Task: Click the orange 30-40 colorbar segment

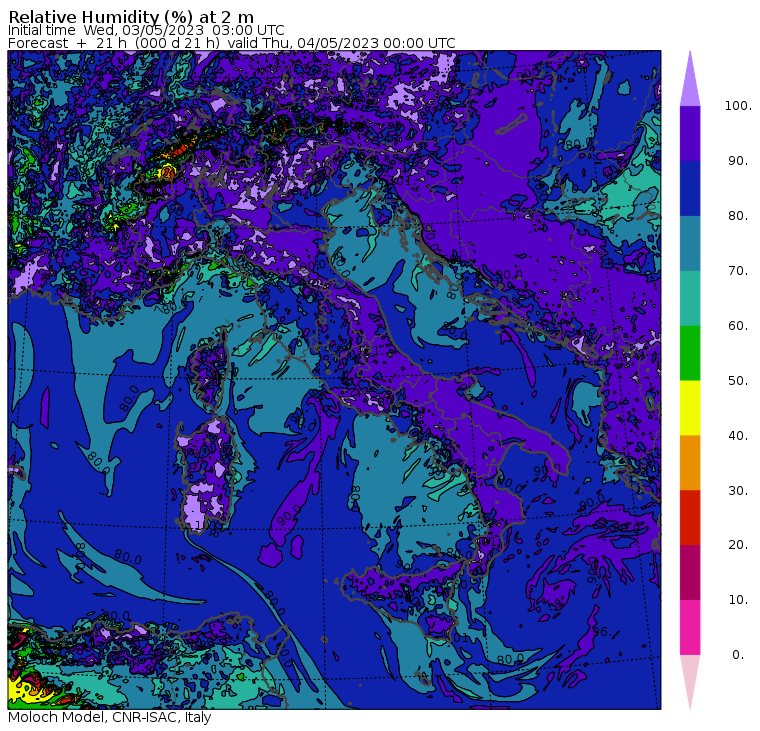Action: pyautogui.click(x=690, y=462)
